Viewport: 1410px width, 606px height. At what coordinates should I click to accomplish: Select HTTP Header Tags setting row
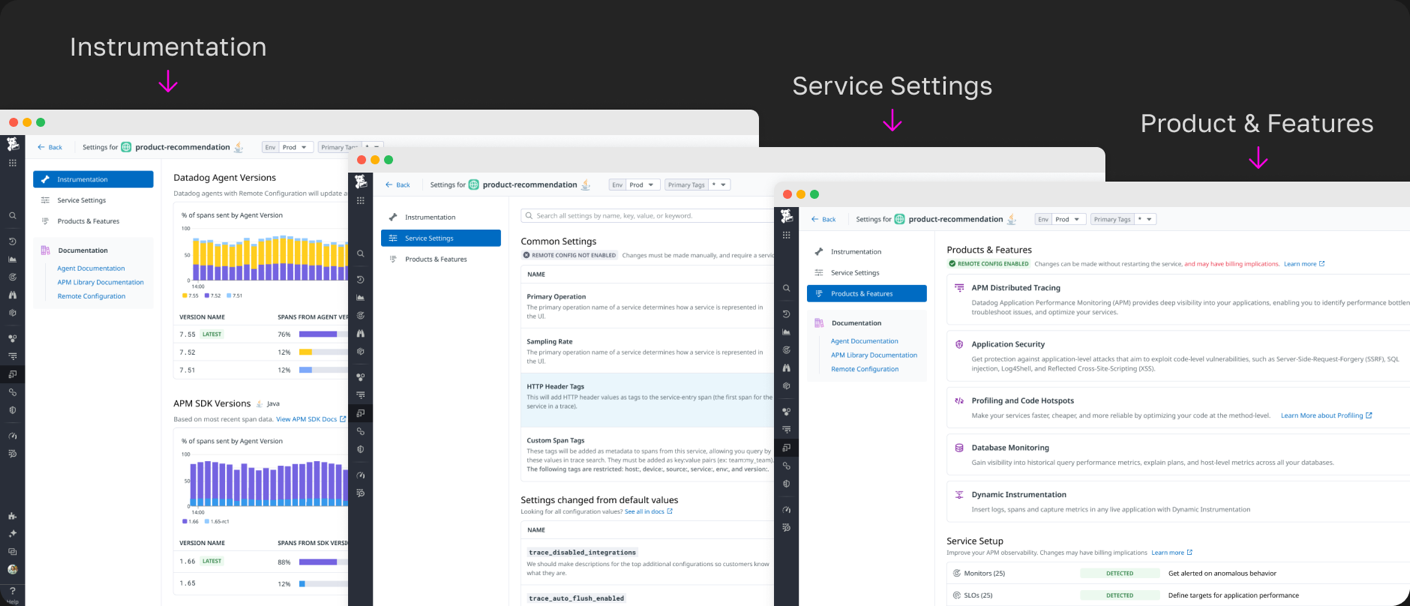[647, 400]
